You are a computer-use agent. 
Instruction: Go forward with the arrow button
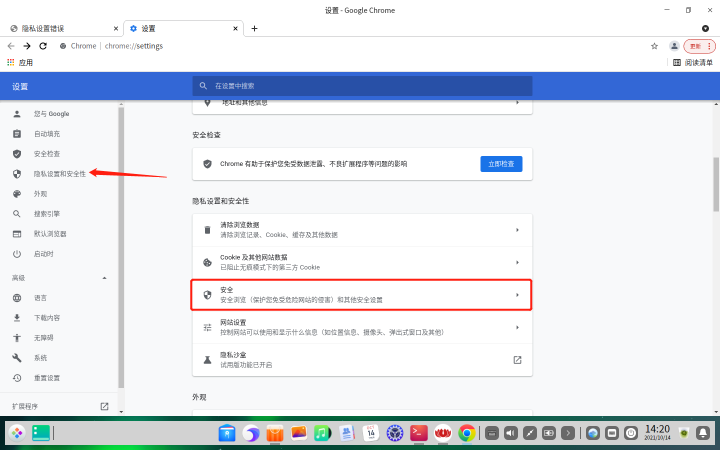(27, 46)
